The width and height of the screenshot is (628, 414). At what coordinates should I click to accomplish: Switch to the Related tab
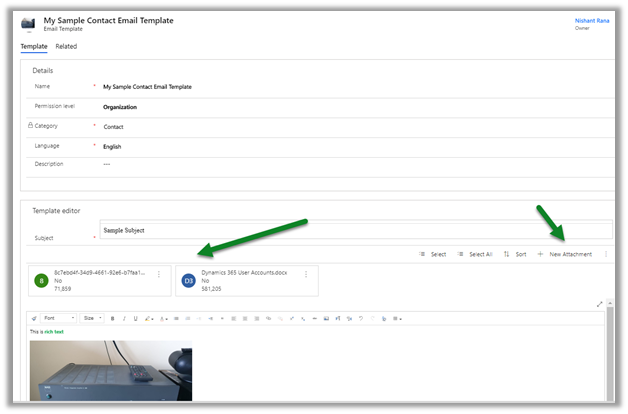click(x=66, y=47)
